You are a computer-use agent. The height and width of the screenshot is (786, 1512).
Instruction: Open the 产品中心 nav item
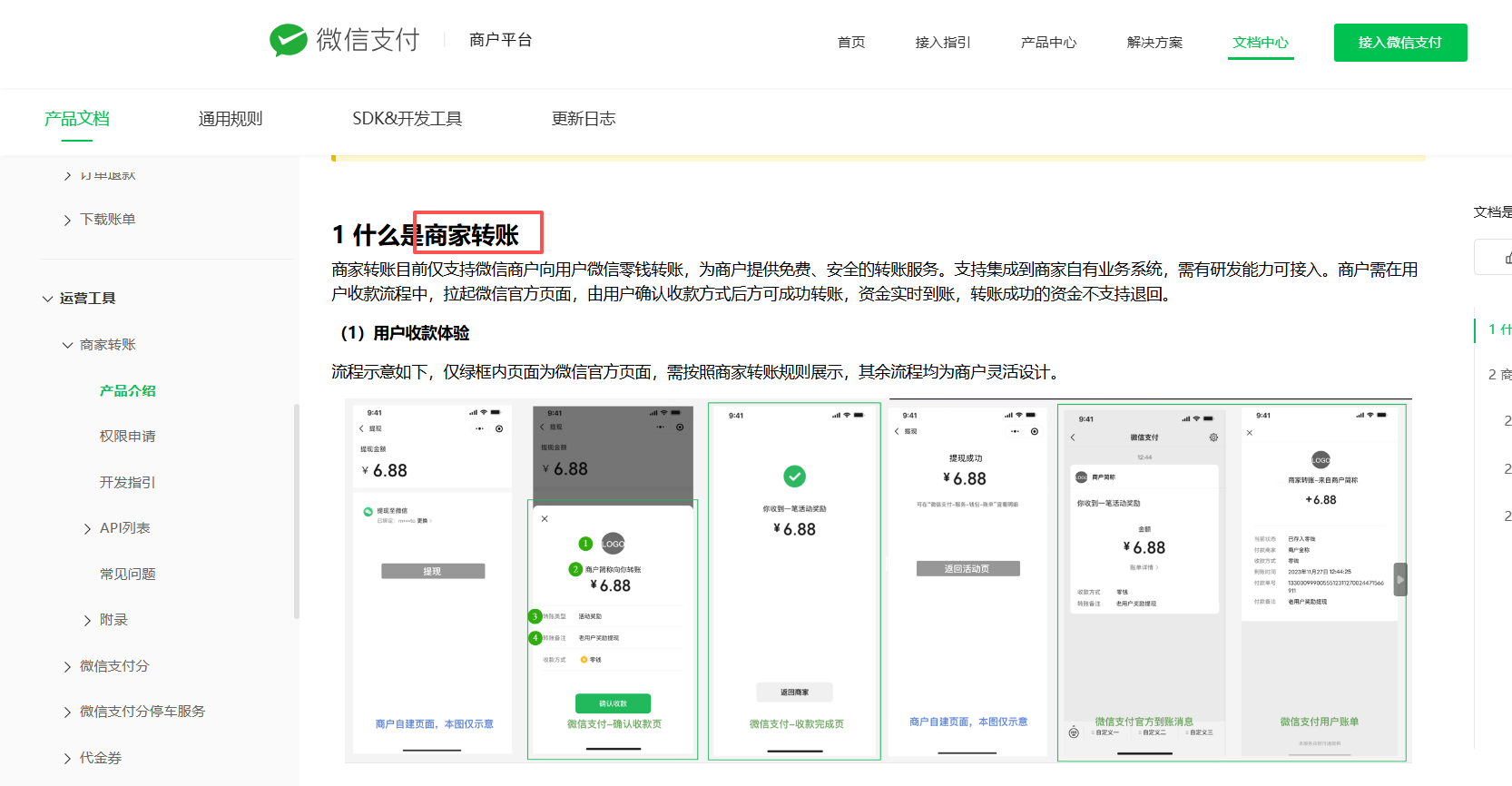[1048, 43]
